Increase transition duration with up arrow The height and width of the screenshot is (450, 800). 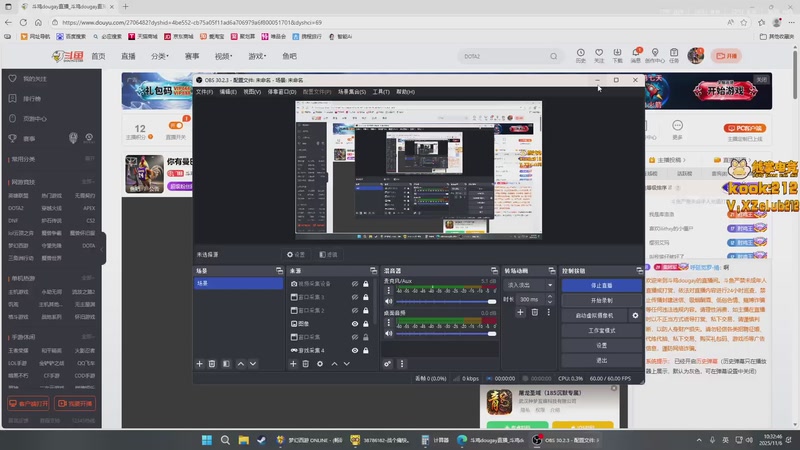pos(549,296)
